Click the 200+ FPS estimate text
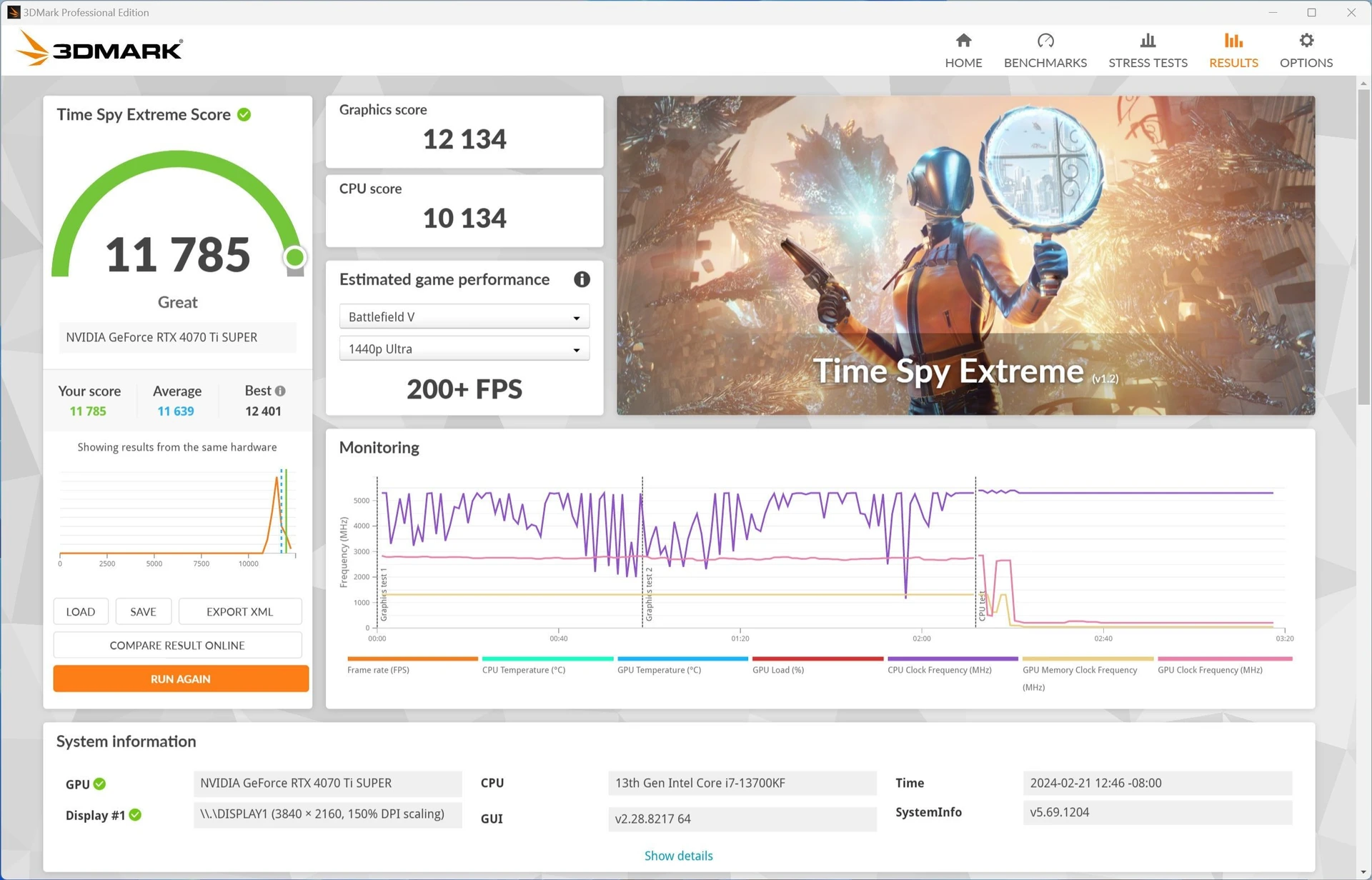The height and width of the screenshot is (880, 1372). tap(464, 389)
